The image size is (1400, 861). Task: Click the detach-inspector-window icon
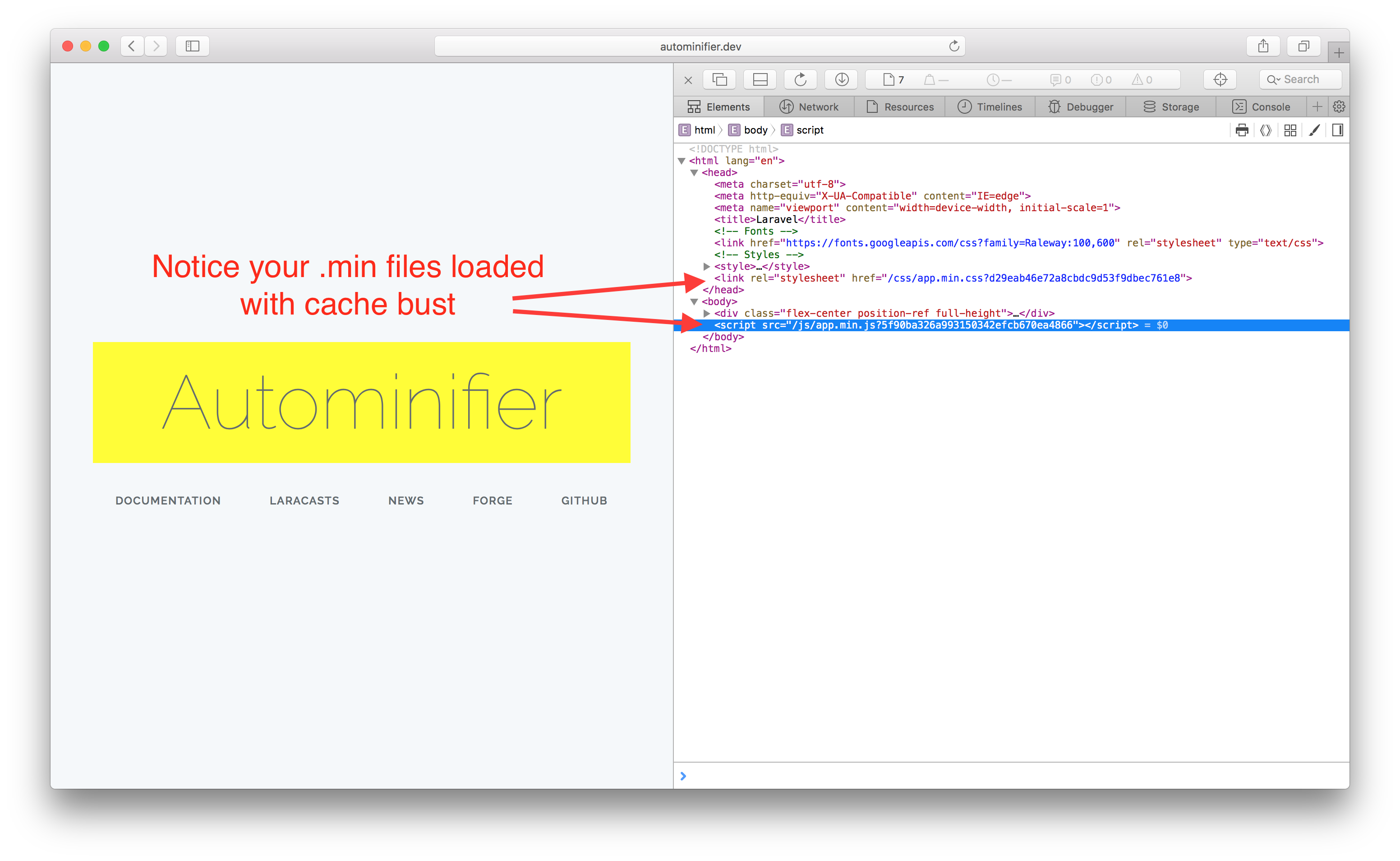click(719, 79)
